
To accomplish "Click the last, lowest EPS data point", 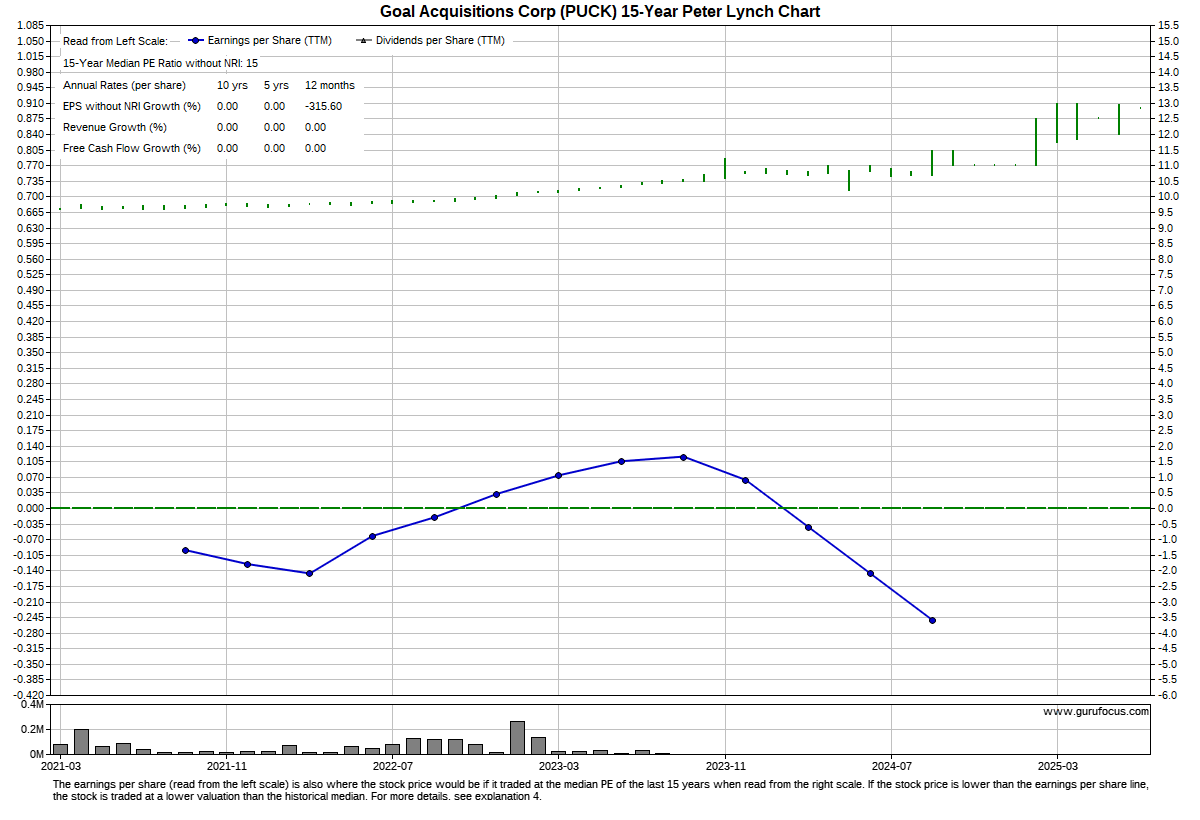I will pyautogui.click(x=932, y=620).
